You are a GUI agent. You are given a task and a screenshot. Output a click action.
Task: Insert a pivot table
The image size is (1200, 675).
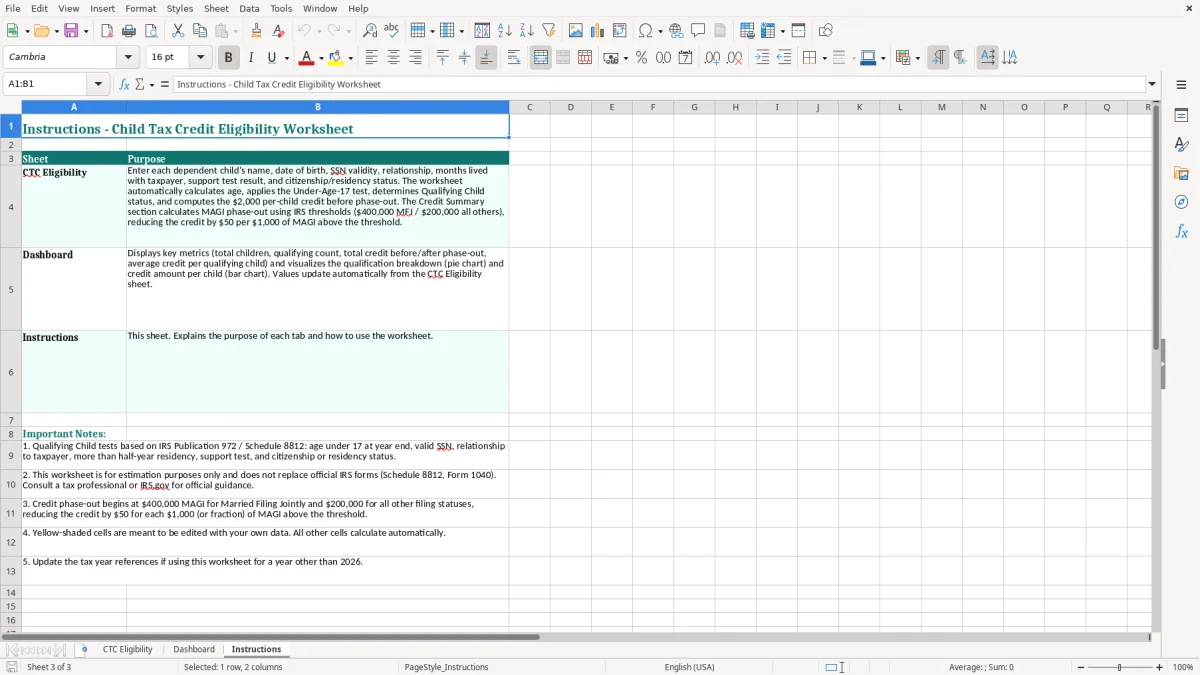coord(620,31)
